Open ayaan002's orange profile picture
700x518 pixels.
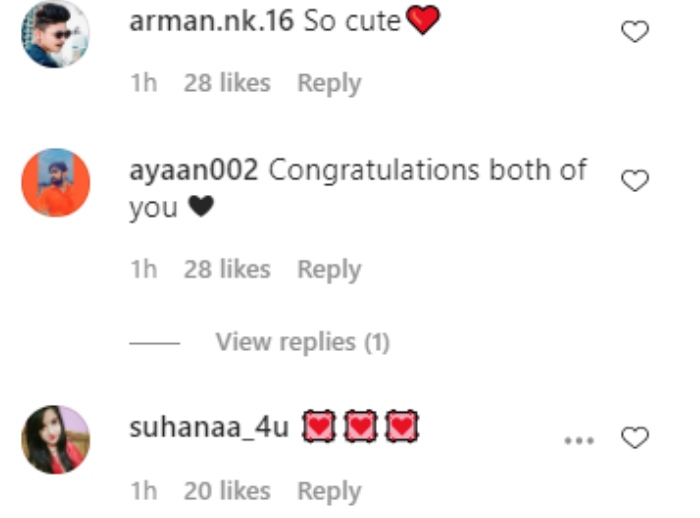click(56, 183)
